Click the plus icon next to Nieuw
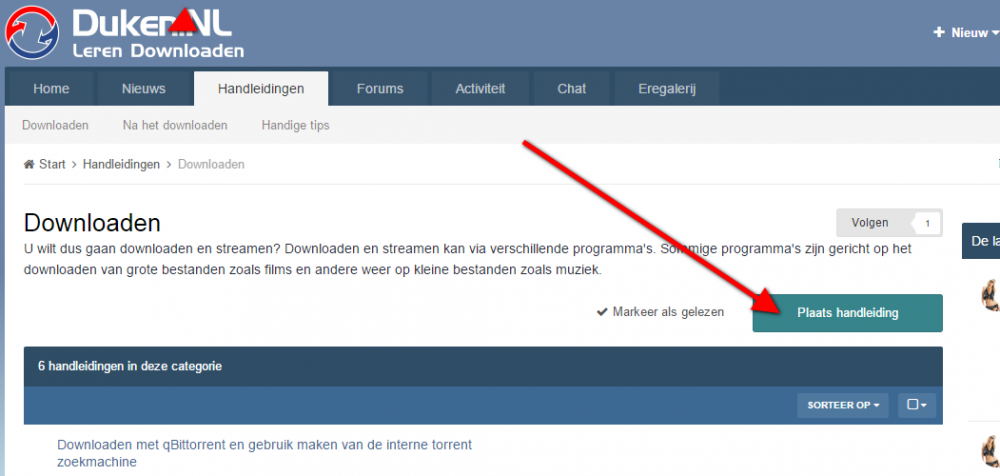 (x=938, y=33)
